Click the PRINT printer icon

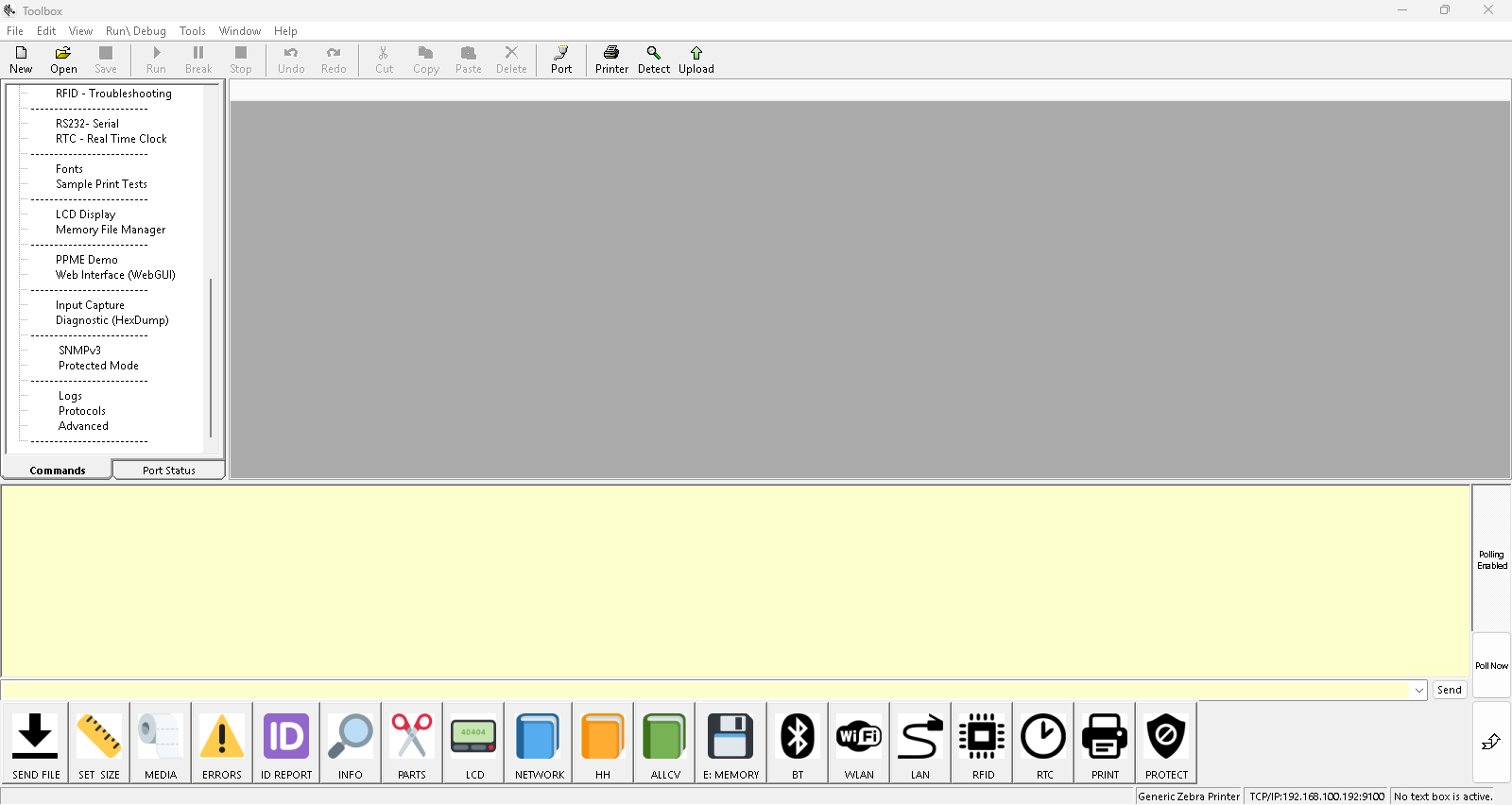click(x=1105, y=743)
